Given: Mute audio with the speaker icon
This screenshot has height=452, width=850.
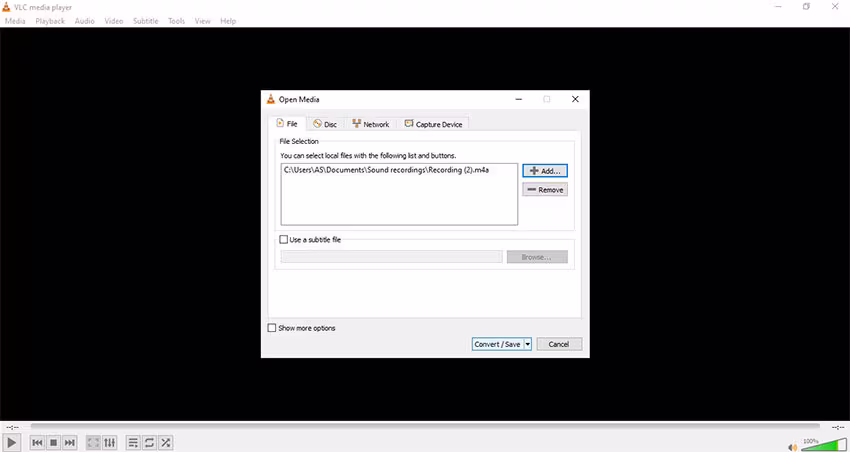Looking at the screenshot, I should click(793, 447).
